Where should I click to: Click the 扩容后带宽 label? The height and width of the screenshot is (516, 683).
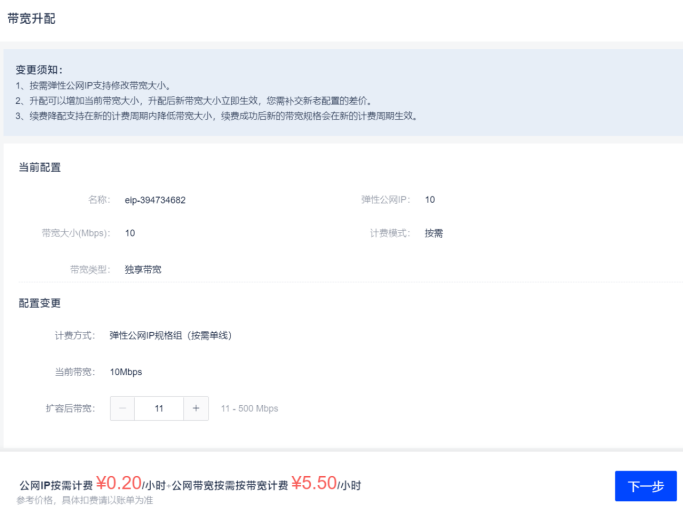[x=71, y=408]
